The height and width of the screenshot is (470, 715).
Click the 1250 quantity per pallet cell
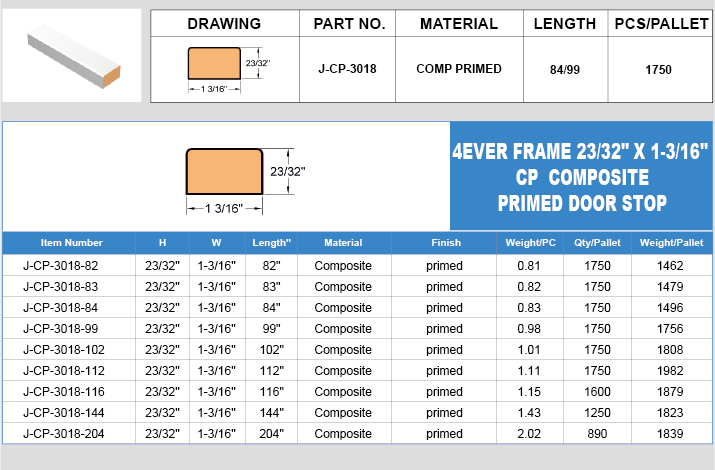coord(597,413)
